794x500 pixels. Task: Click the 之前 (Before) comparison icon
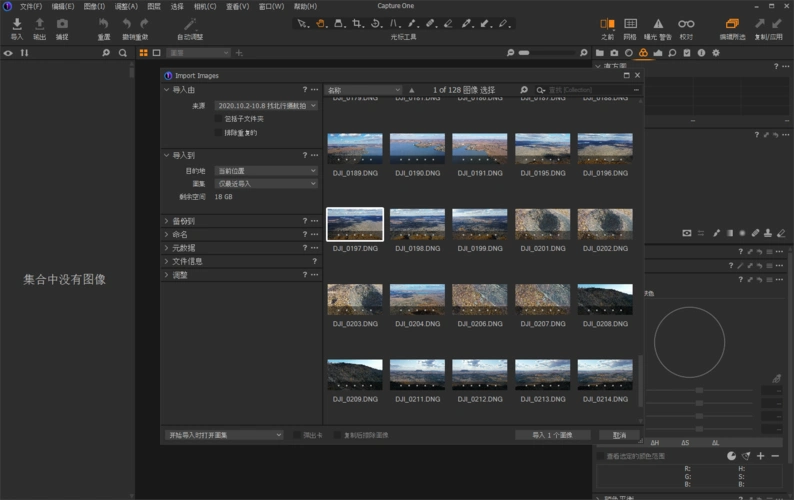(x=607, y=24)
